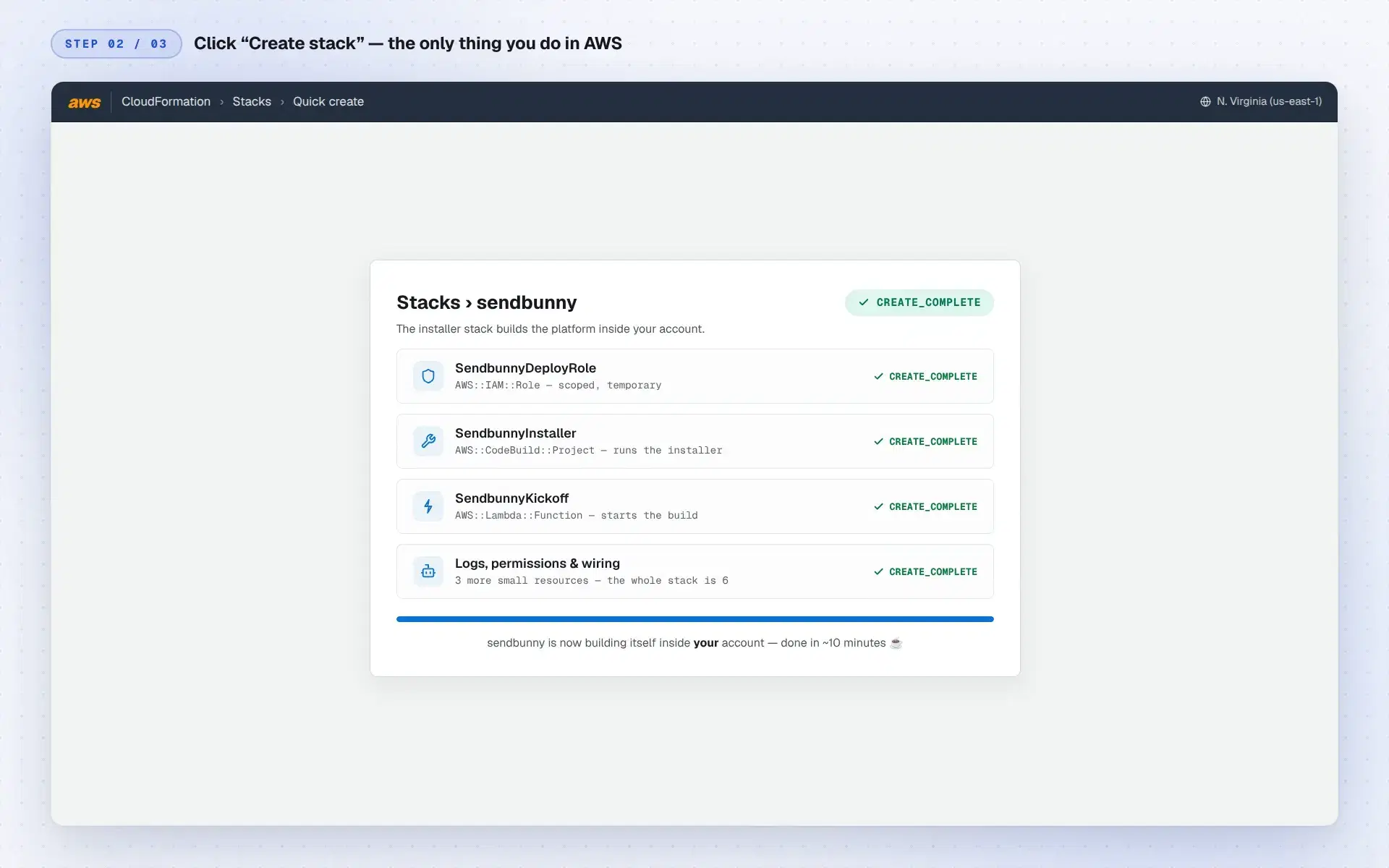
Task: Click the chevron after CloudFormation breadcrumb
Action: coord(221,102)
